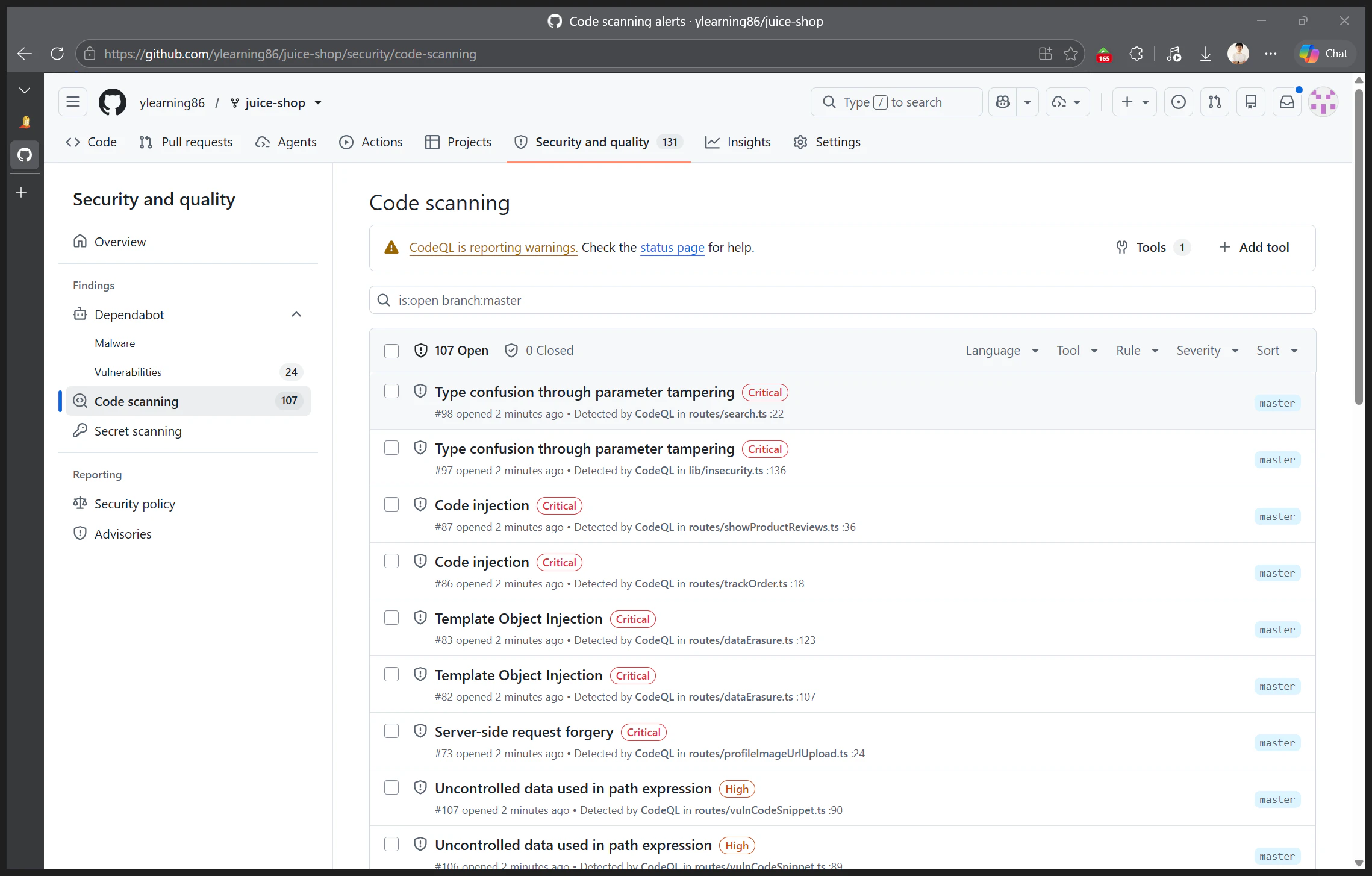Open the juice-shop repository switcher caret
The height and width of the screenshot is (876, 1372).
[318, 103]
